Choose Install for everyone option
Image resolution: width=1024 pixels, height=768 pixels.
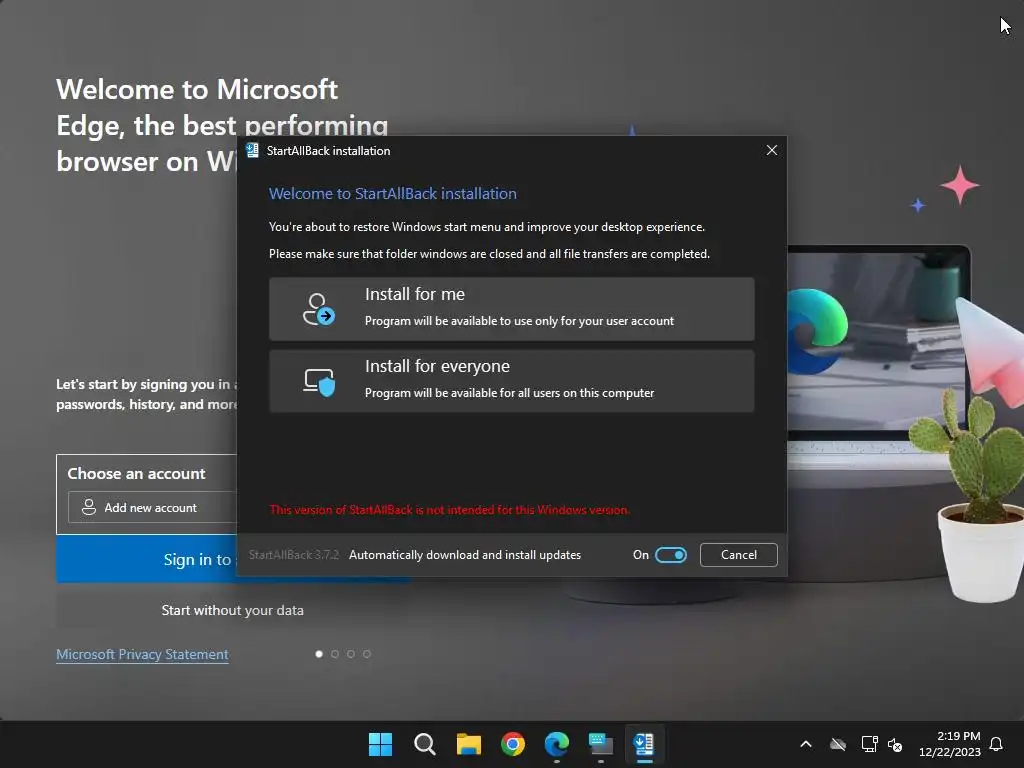point(511,381)
